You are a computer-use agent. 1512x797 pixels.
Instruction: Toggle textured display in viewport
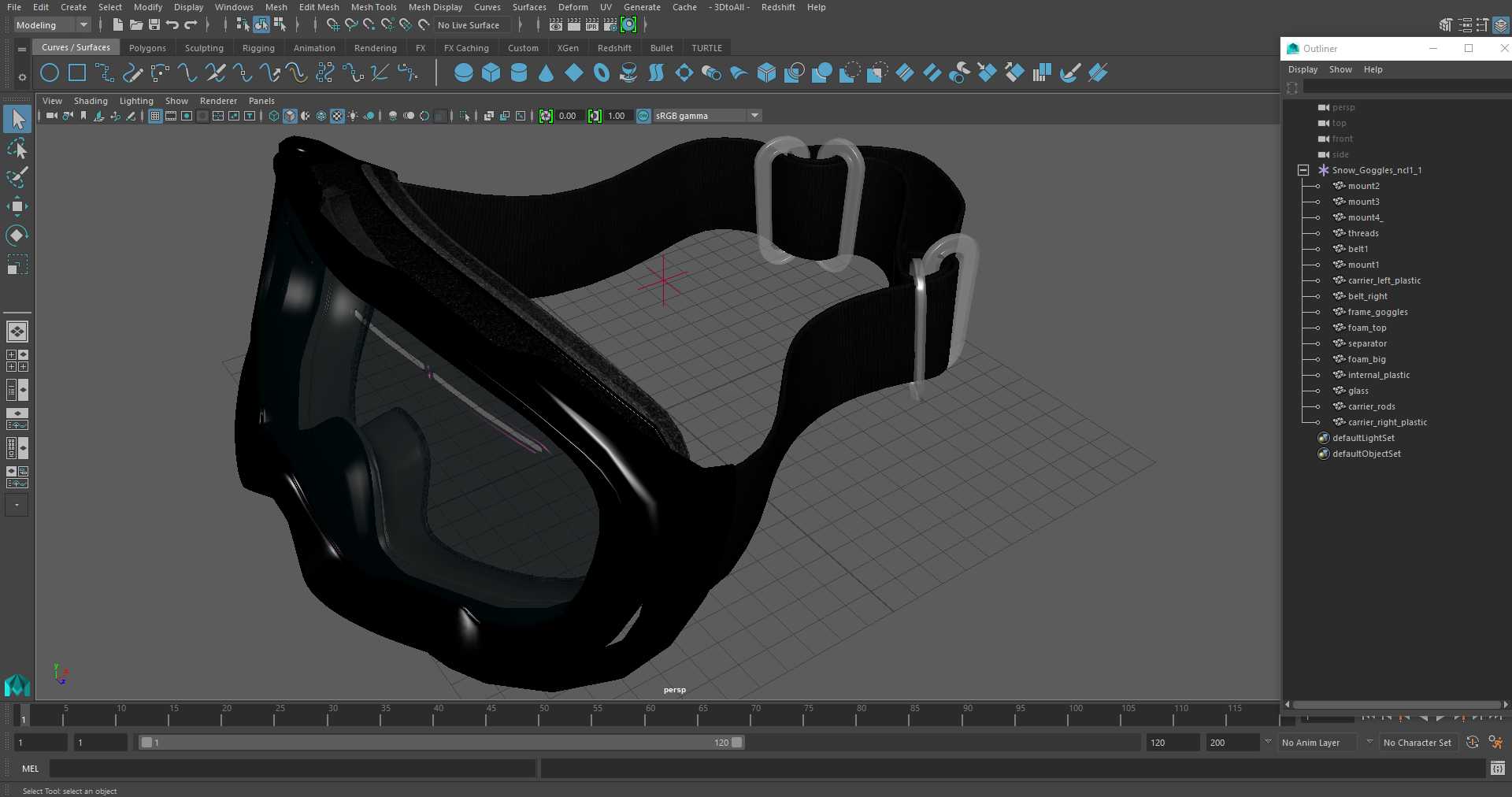[x=337, y=116]
